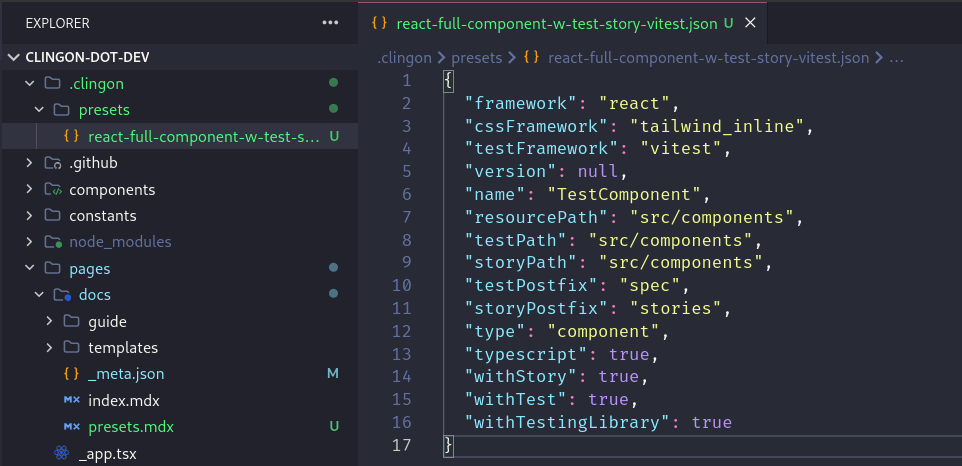
Task: Open Explorer more actions ellipsis menu
Action: [x=330, y=22]
